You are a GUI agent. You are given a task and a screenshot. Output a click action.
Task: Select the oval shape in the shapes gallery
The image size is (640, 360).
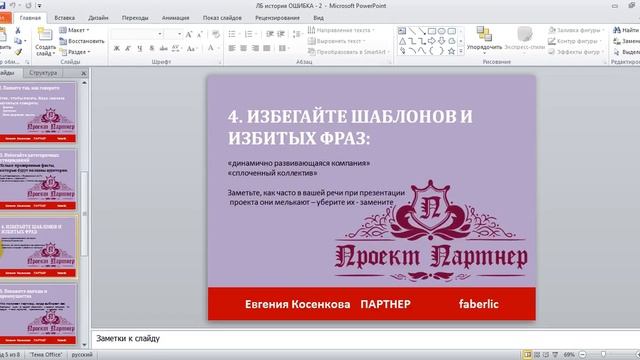tap(442, 31)
